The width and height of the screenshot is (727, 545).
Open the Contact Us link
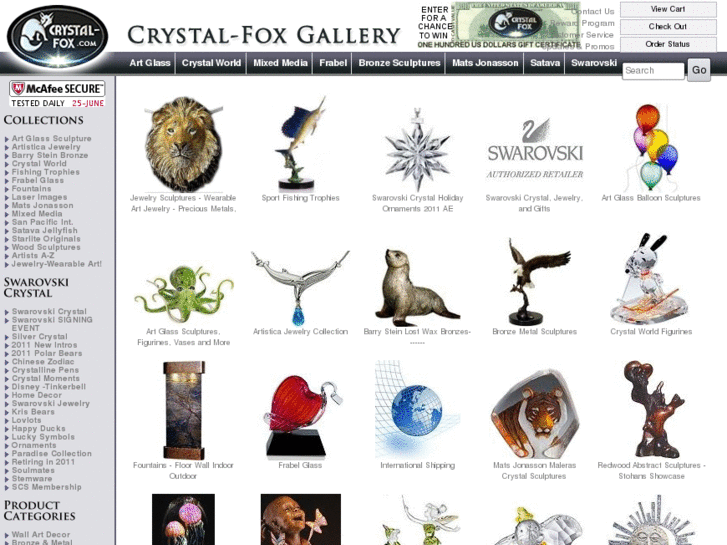click(x=593, y=12)
